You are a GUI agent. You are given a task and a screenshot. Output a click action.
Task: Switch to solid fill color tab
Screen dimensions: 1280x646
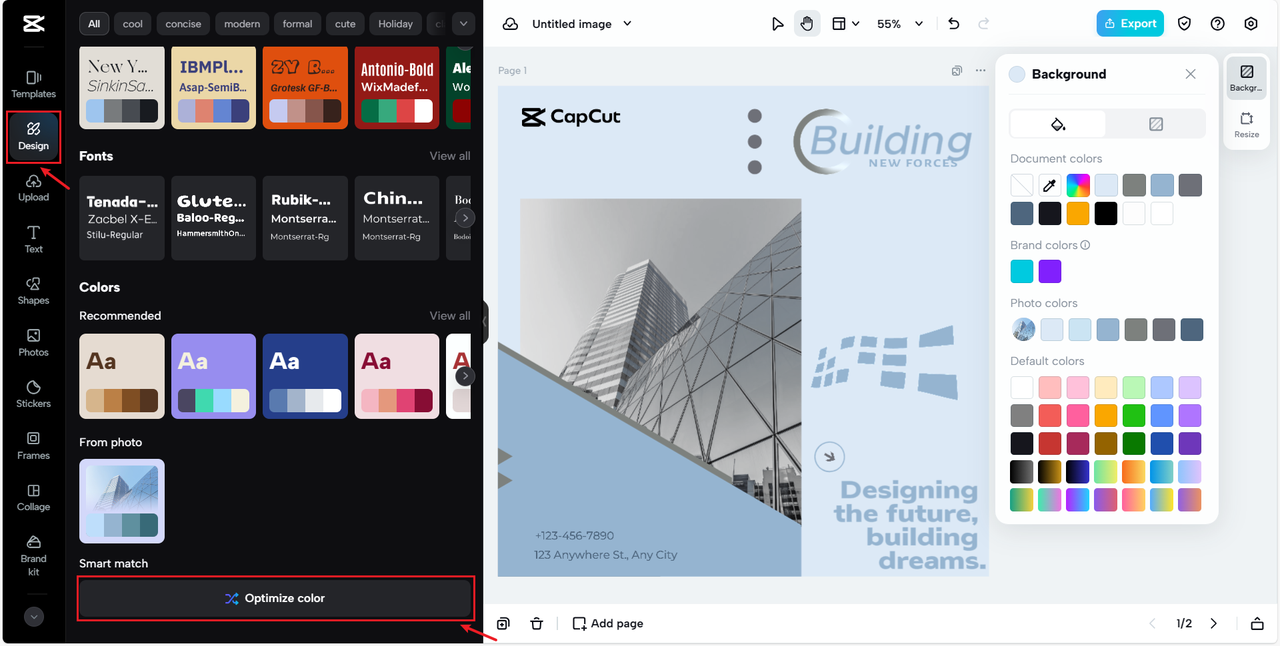(x=1058, y=124)
